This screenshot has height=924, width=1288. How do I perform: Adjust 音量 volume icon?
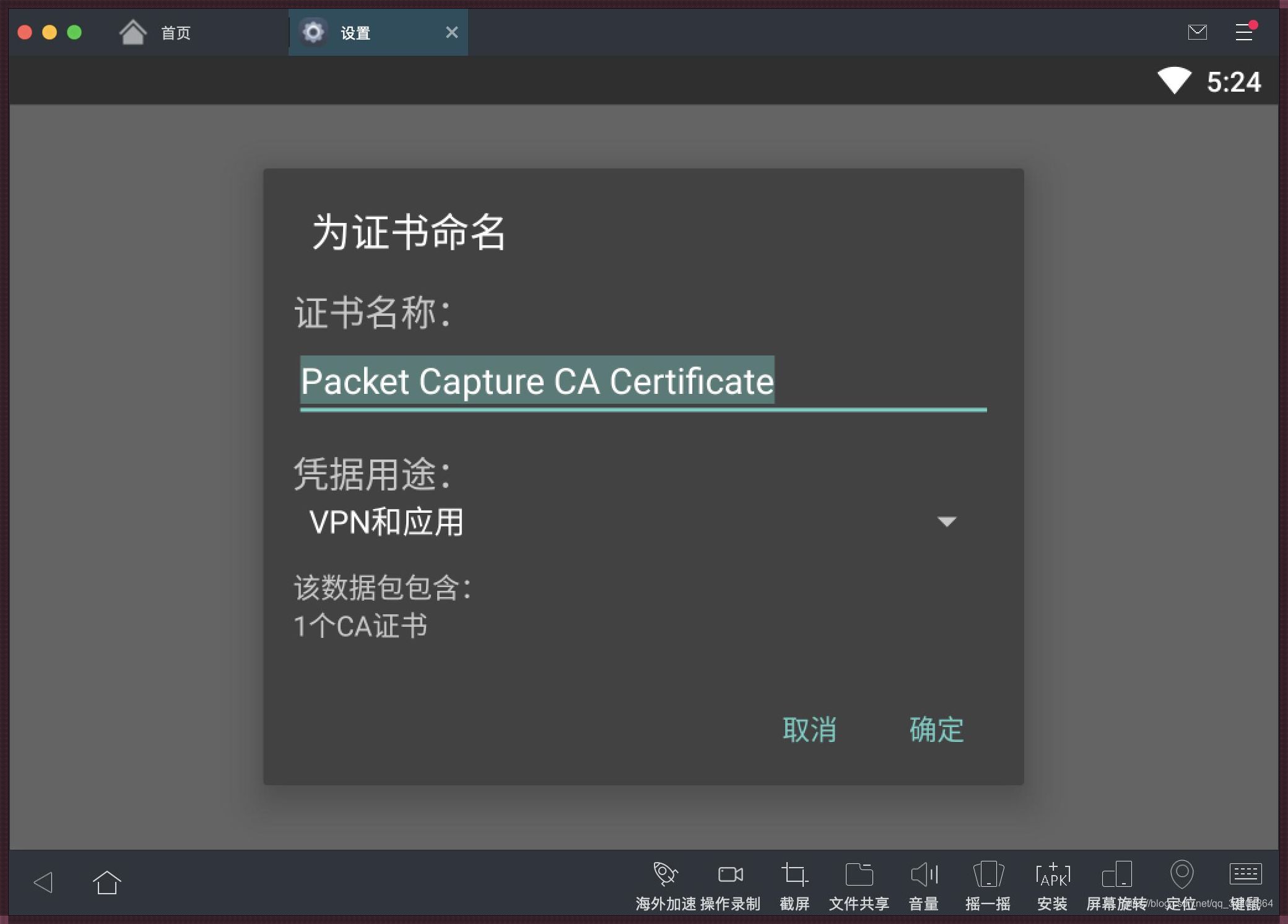(924, 874)
